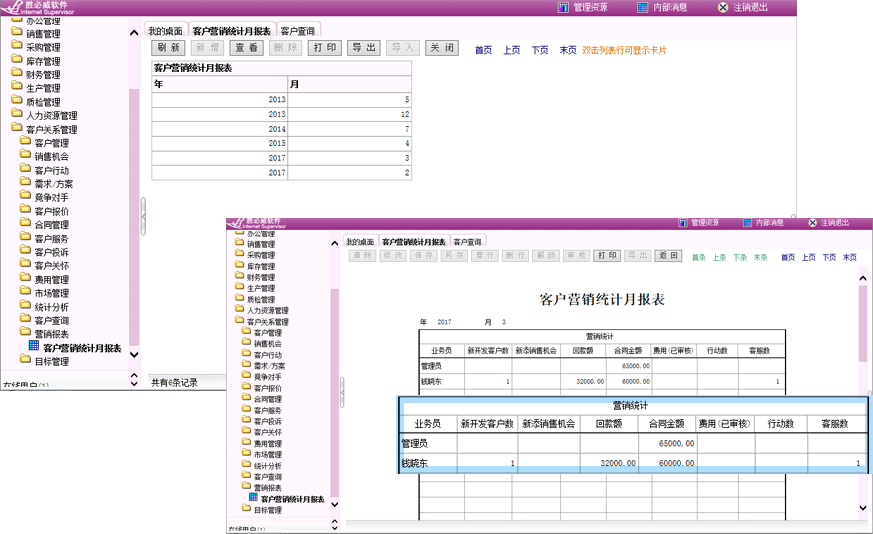The height and width of the screenshot is (534, 873).
Task: Collapse 客户关系管理 node in the front window tree
Action: (x=239, y=320)
